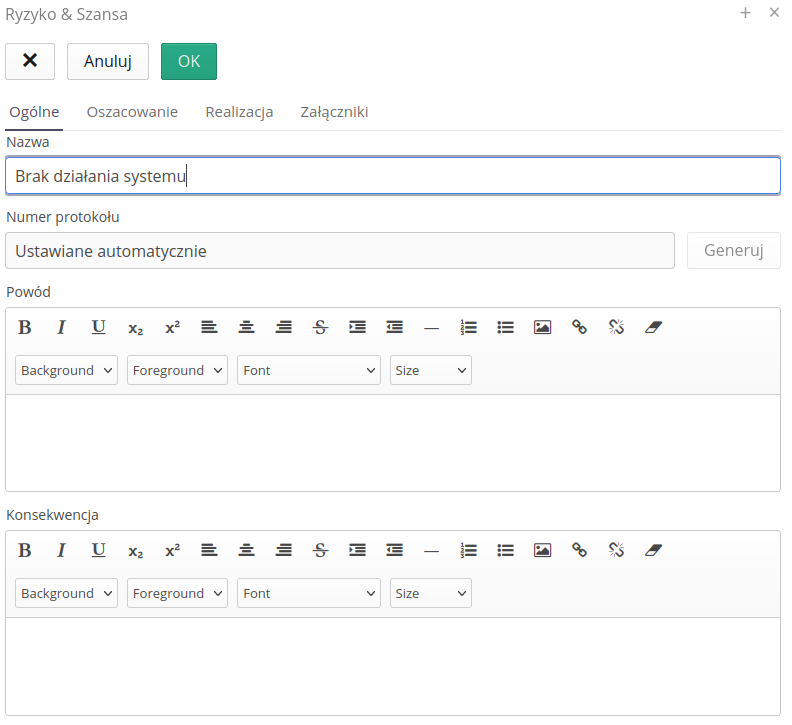Open Size dropdown in Konsekwencja editor

(x=430, y=593)
